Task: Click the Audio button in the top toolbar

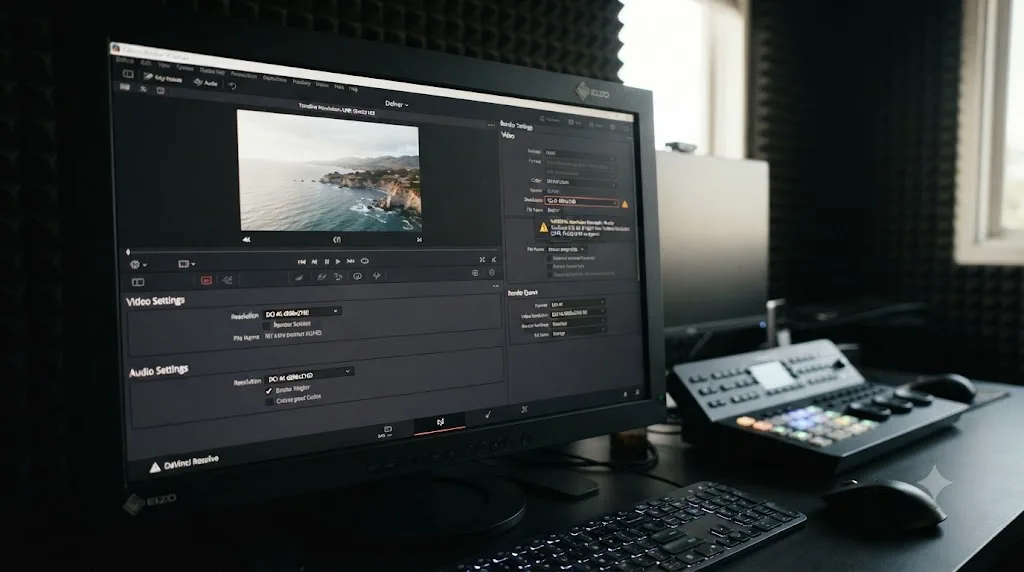Action: (x=206, y=82)
